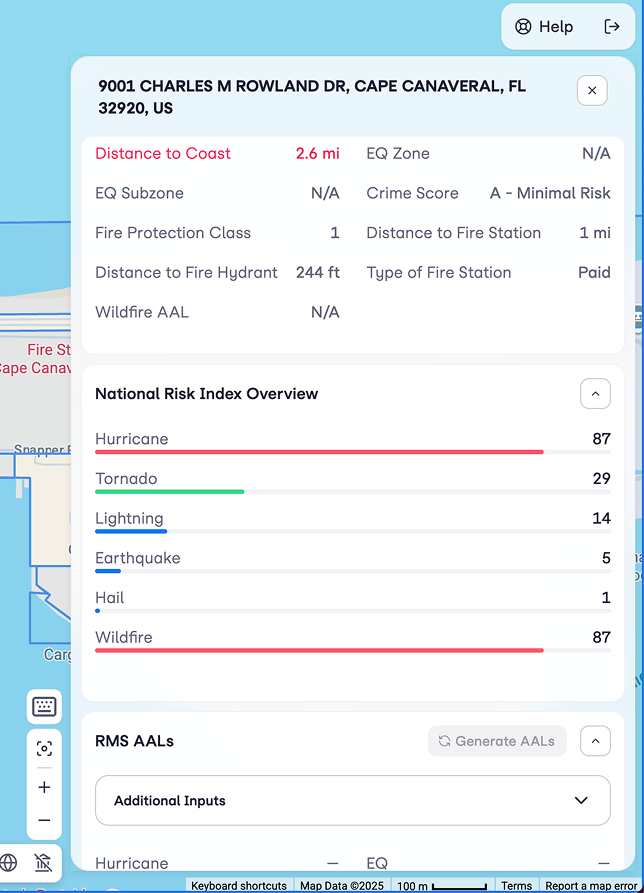
Task: Click the globe map view icon
Action: tap(9, 862)
